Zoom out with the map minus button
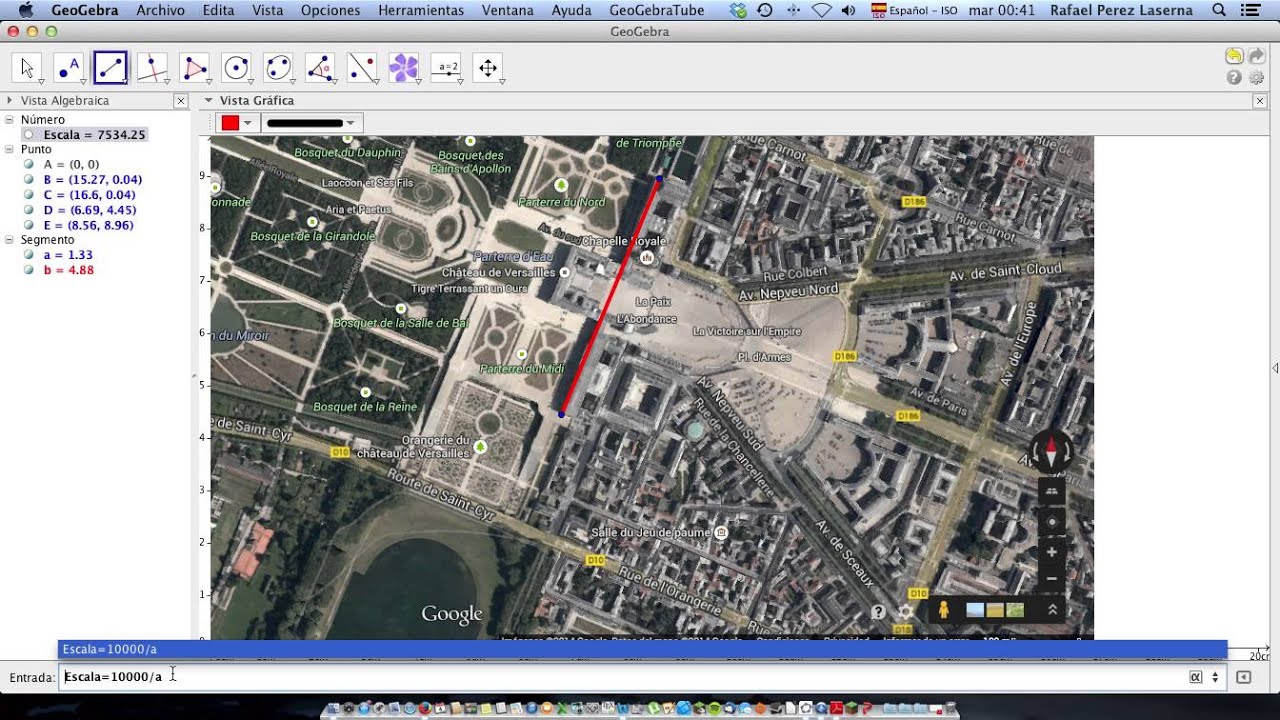The width and height of the screenshot is (1280, 720). [1051, 579]
